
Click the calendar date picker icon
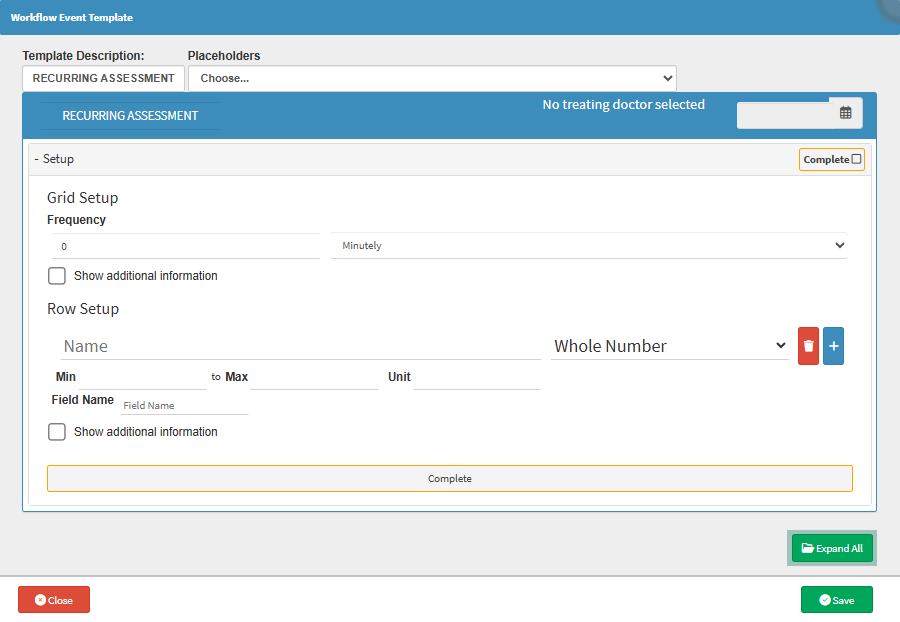click(x=845, y=113)
